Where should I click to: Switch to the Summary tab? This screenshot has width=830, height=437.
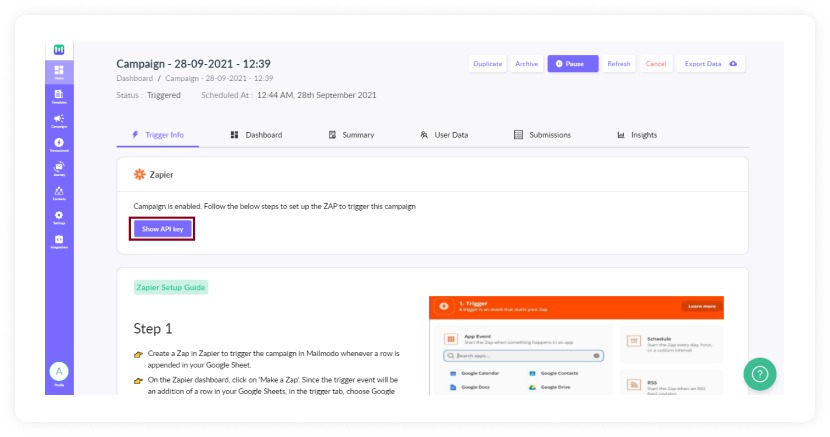[351, 135]
